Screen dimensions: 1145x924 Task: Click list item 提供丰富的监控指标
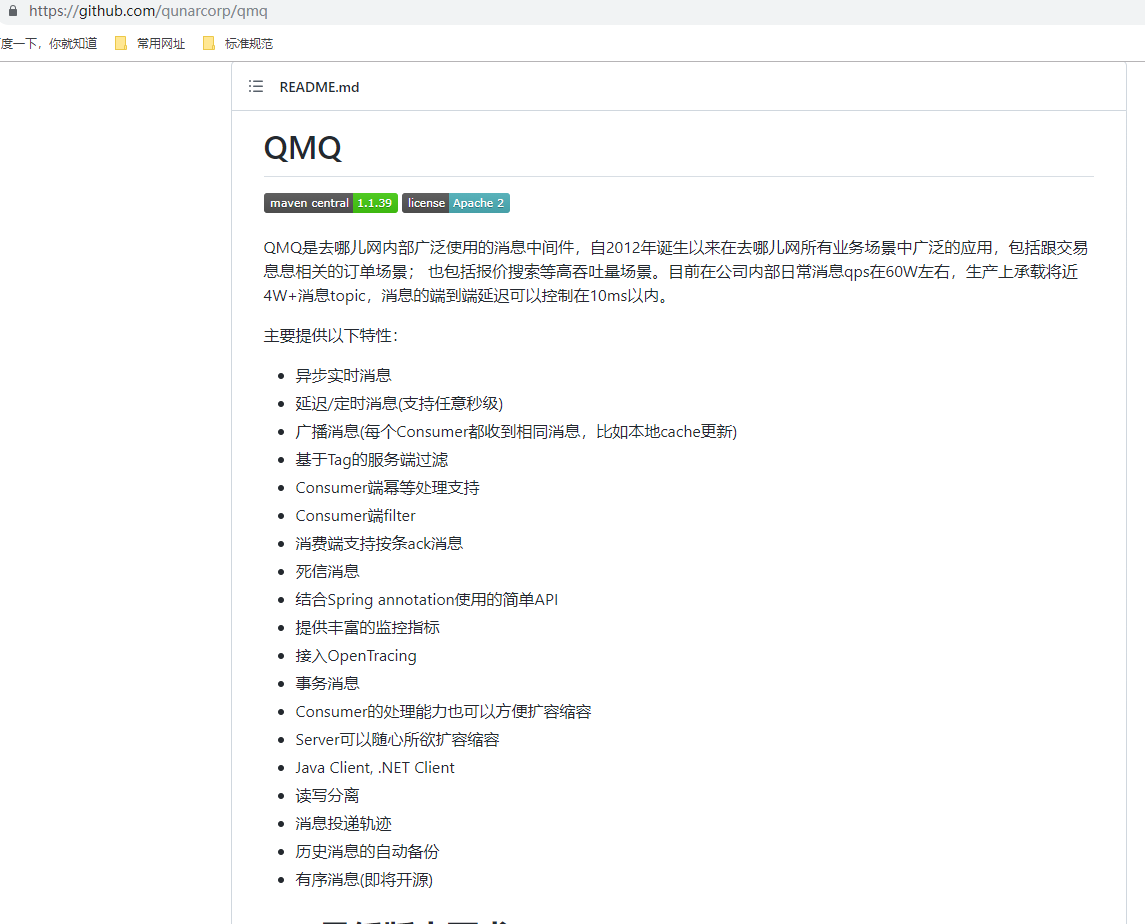pyautogui.click(x=367, y=627)
